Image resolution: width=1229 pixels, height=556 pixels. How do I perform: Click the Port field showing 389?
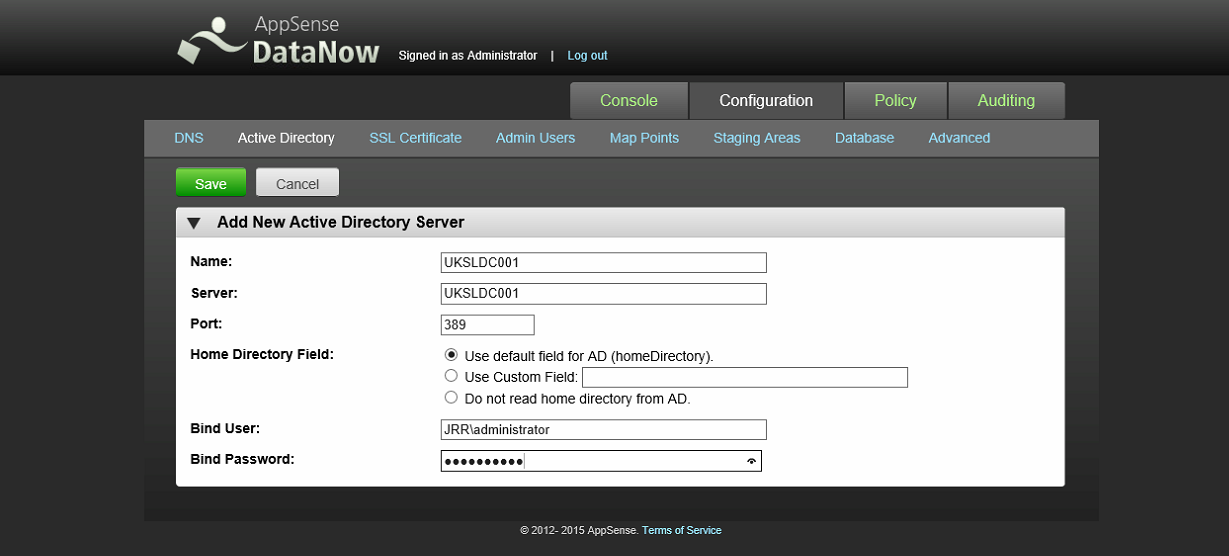pyautogui.click(x=487, y=325)
